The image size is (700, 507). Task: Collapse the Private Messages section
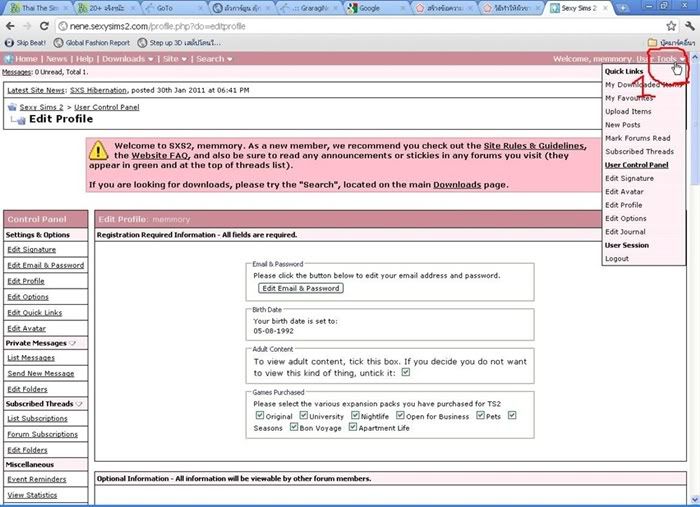pos(73,343)
